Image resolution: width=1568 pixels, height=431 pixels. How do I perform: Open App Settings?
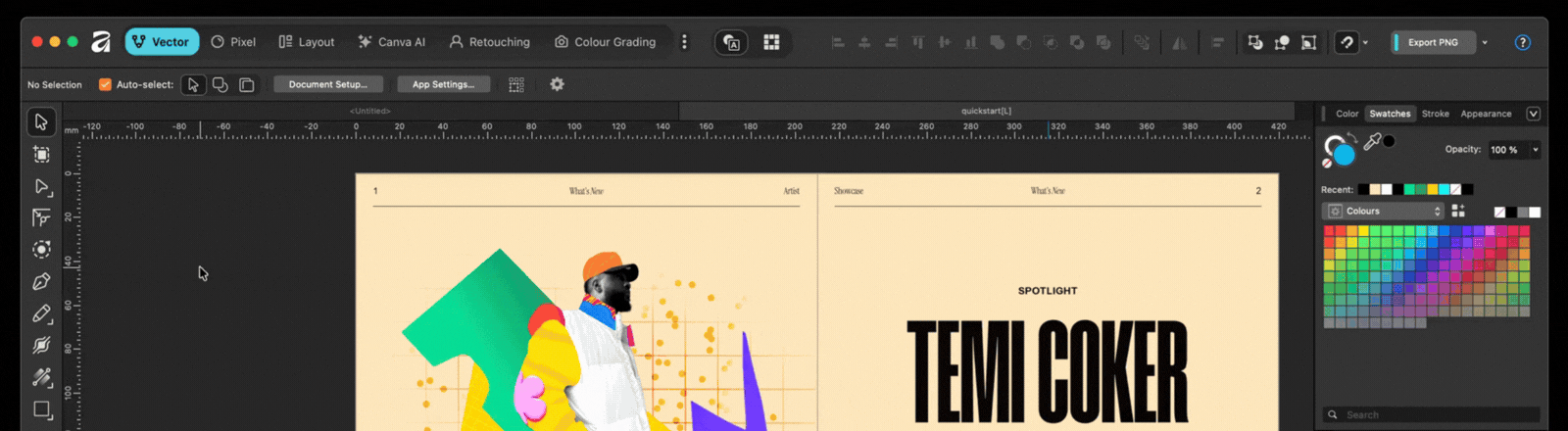[443, 84]
